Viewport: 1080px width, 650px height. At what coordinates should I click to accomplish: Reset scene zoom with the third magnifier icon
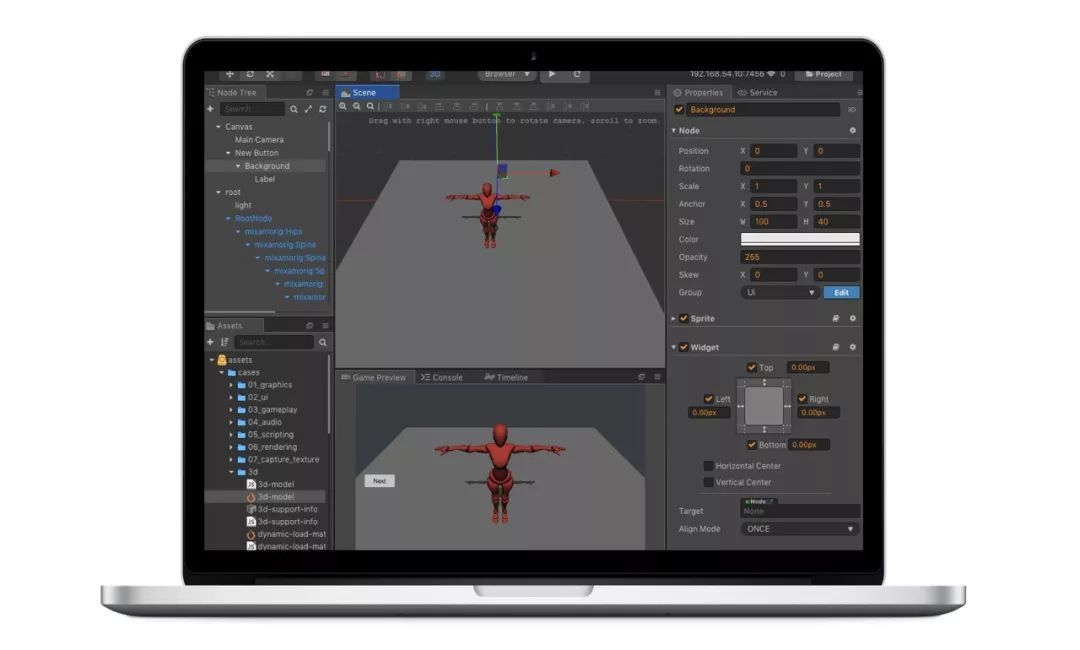[x=371, y=106]
